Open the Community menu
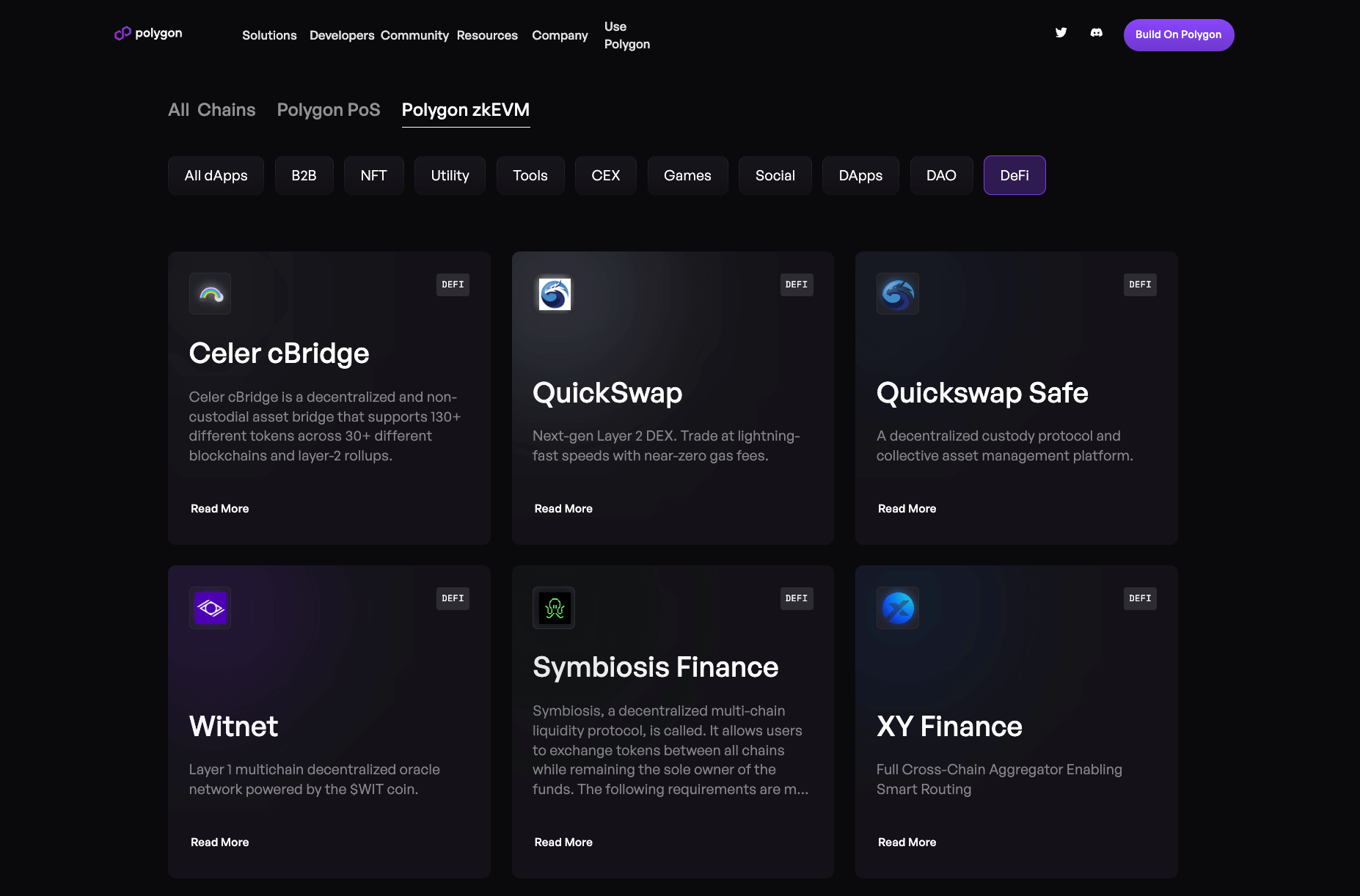1360x896 pixels. click(x=414, y=35)
